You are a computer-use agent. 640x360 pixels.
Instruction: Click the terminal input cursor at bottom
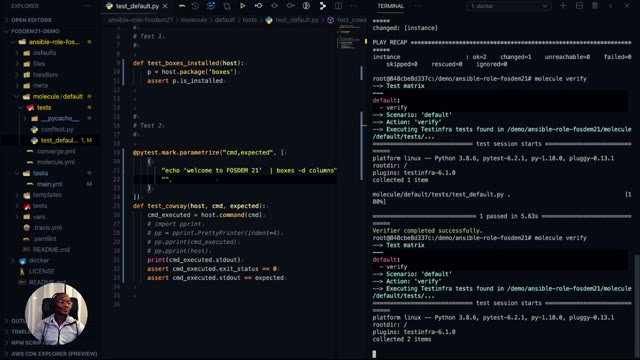374,354
